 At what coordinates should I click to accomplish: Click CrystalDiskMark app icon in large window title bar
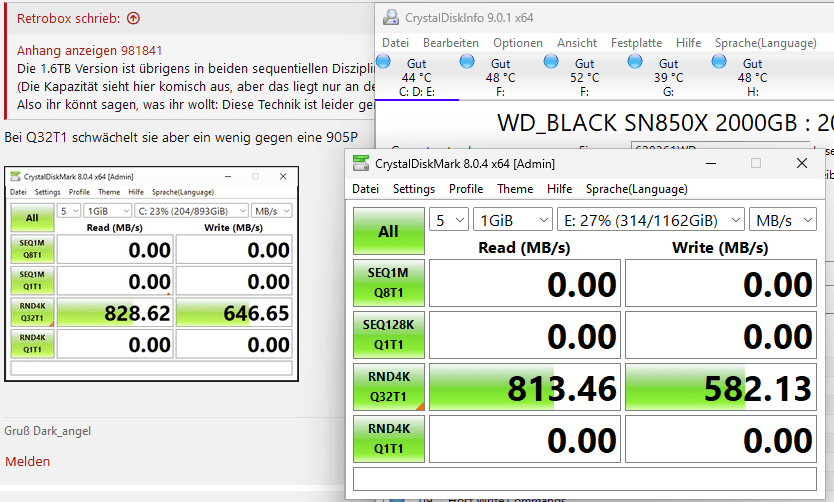coord(361,163)
